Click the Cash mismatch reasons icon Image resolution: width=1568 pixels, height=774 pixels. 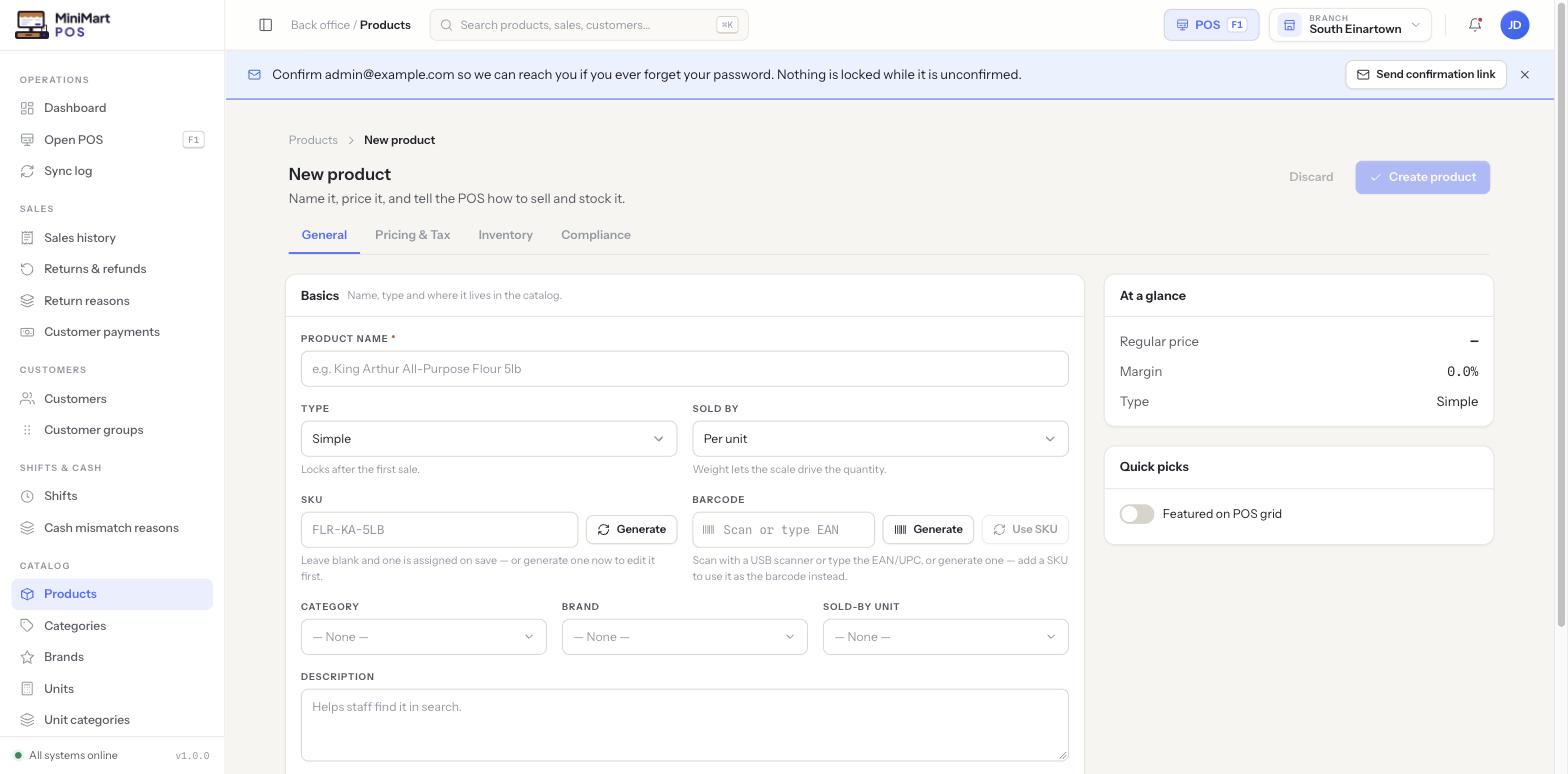[27, 528]
